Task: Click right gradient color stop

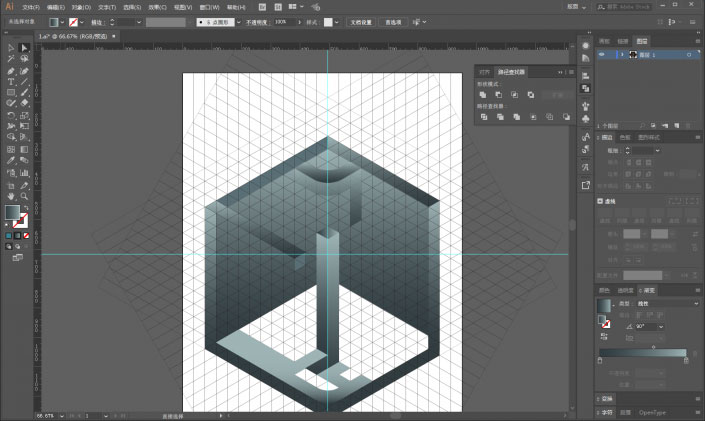Action: (x=686, y=360)
